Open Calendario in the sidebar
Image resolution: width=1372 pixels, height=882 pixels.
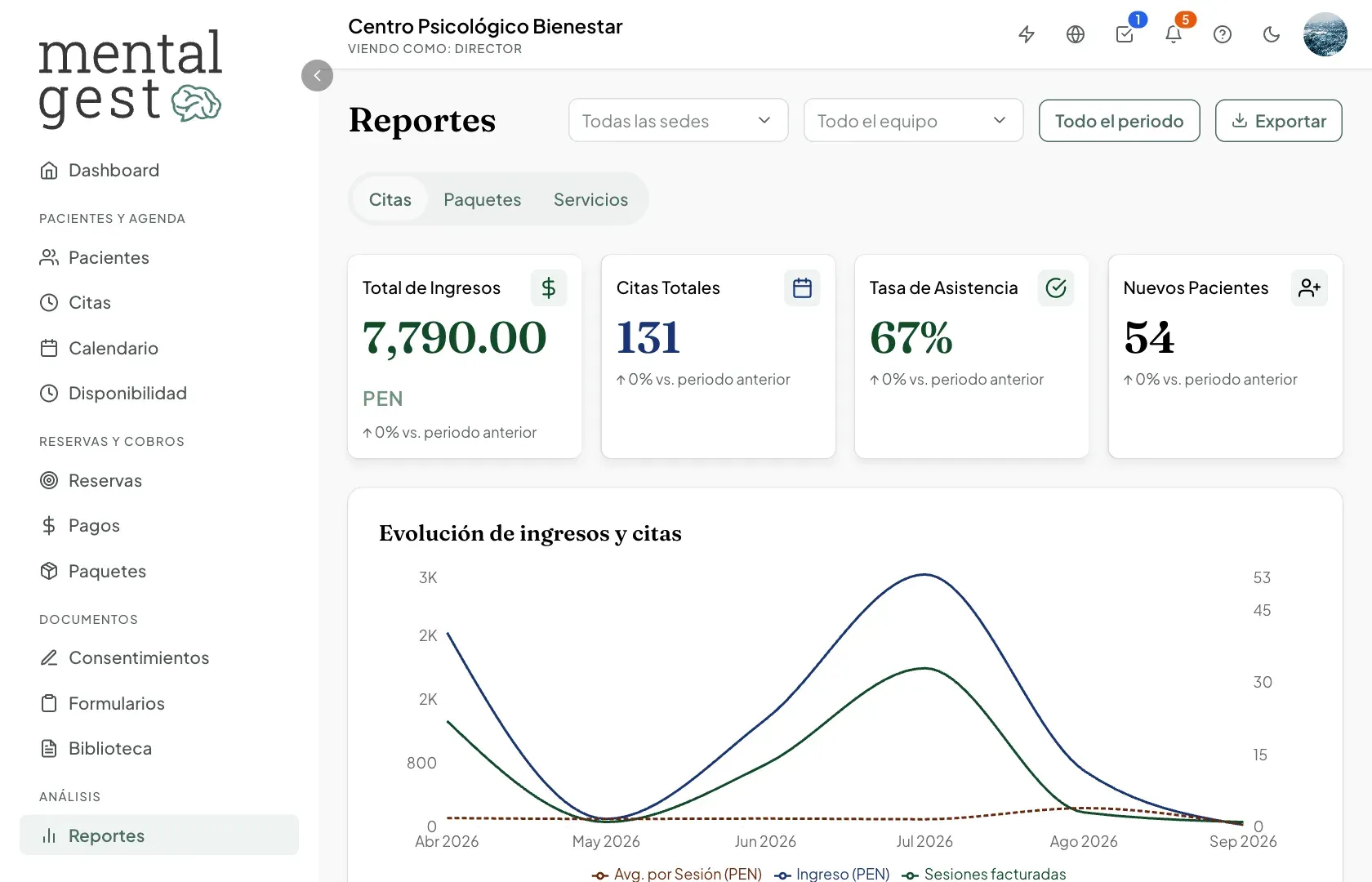pos(159,348)
